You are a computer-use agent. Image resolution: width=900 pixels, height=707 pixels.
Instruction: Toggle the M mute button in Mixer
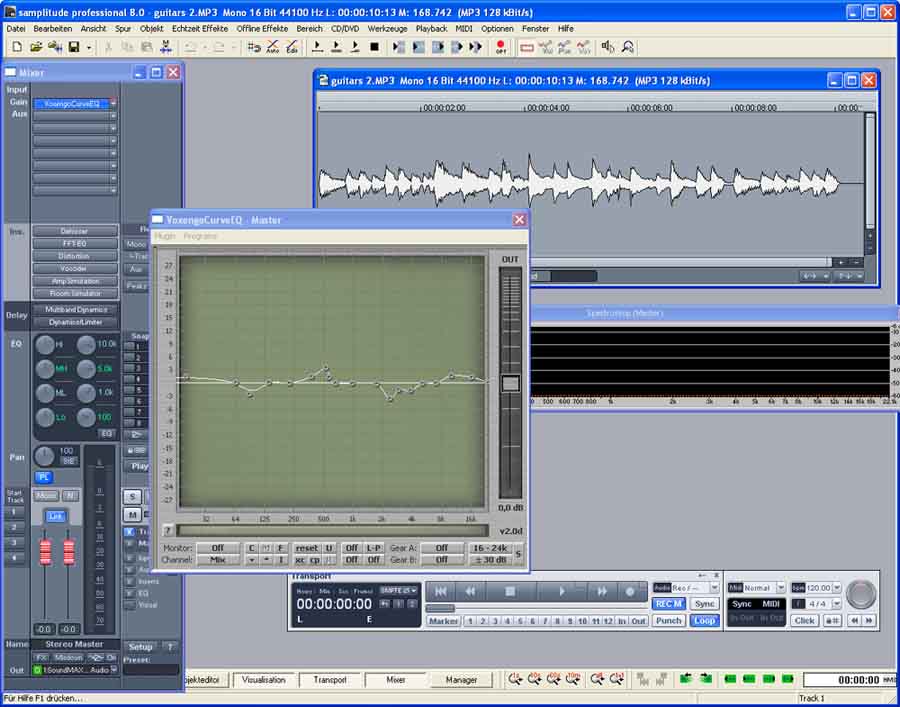(132, 514)
